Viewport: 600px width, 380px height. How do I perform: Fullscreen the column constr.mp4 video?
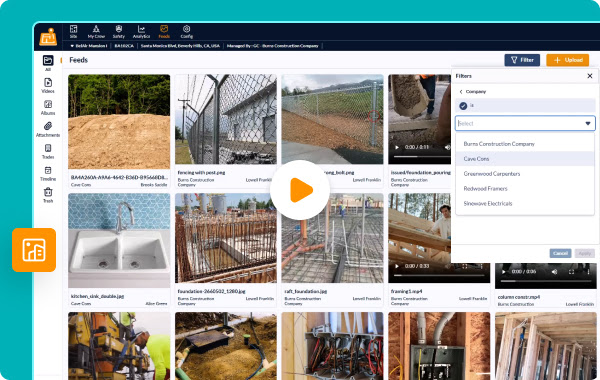click(571, 272)
